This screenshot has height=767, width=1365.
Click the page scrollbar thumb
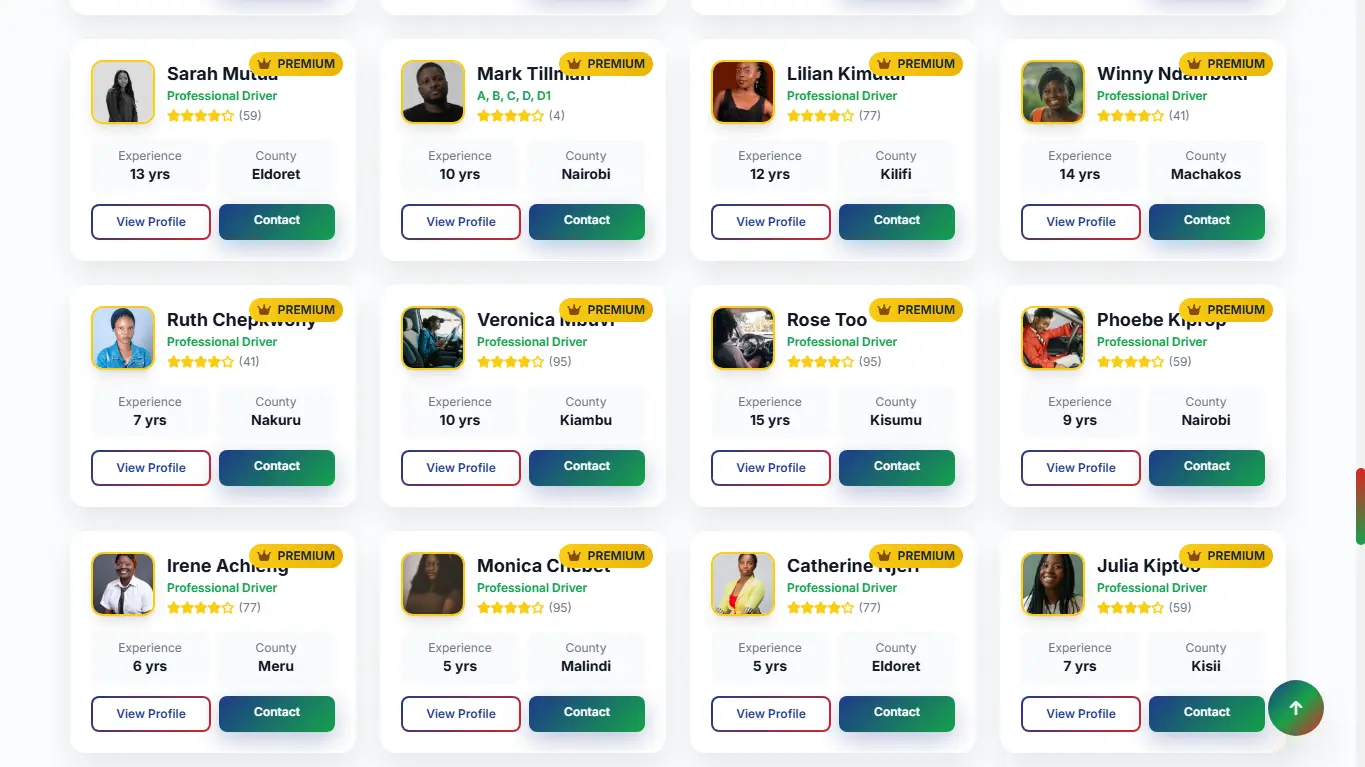coord(1360,506)
